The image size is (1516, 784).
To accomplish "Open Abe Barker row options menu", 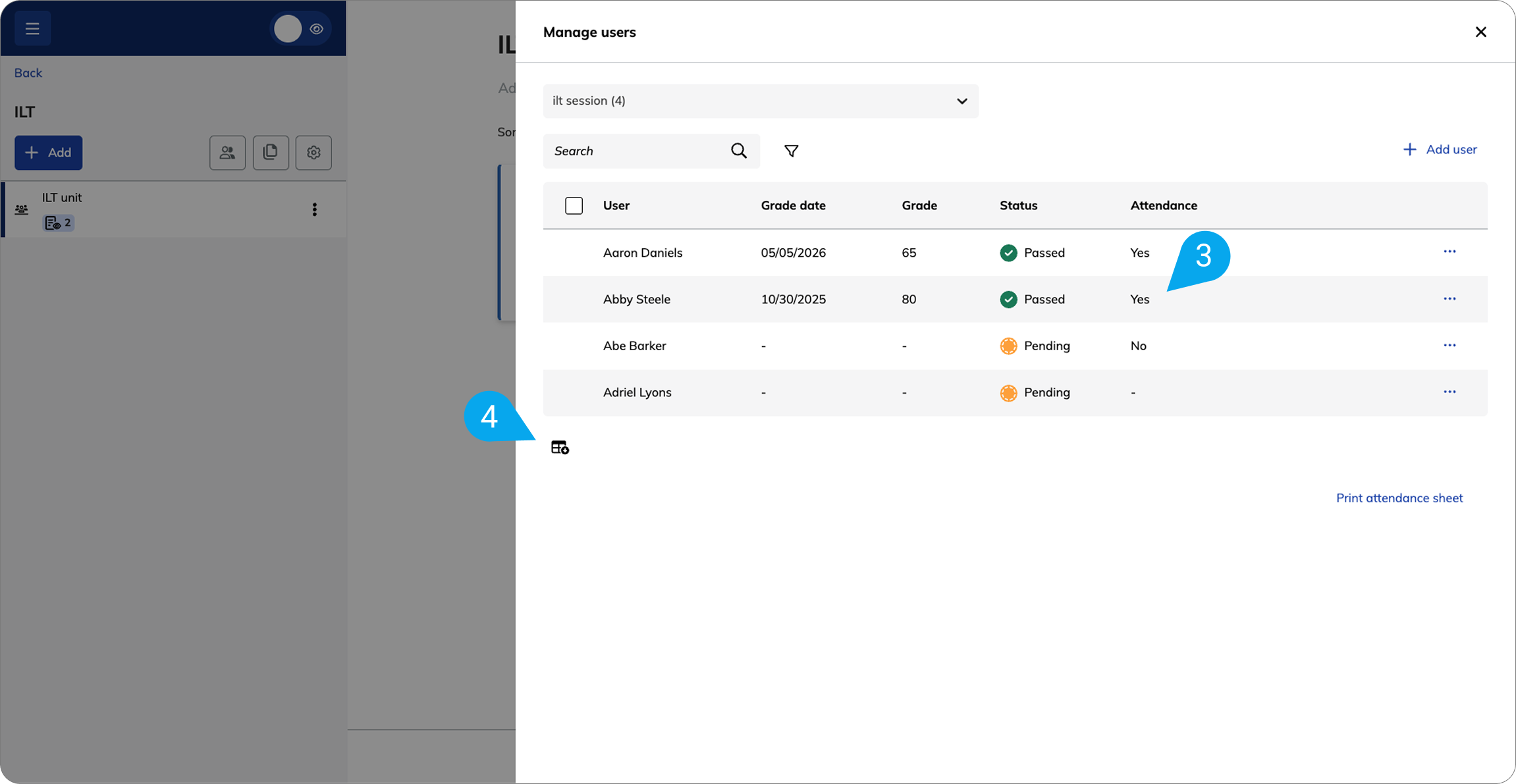I will tap(1449, 346).
